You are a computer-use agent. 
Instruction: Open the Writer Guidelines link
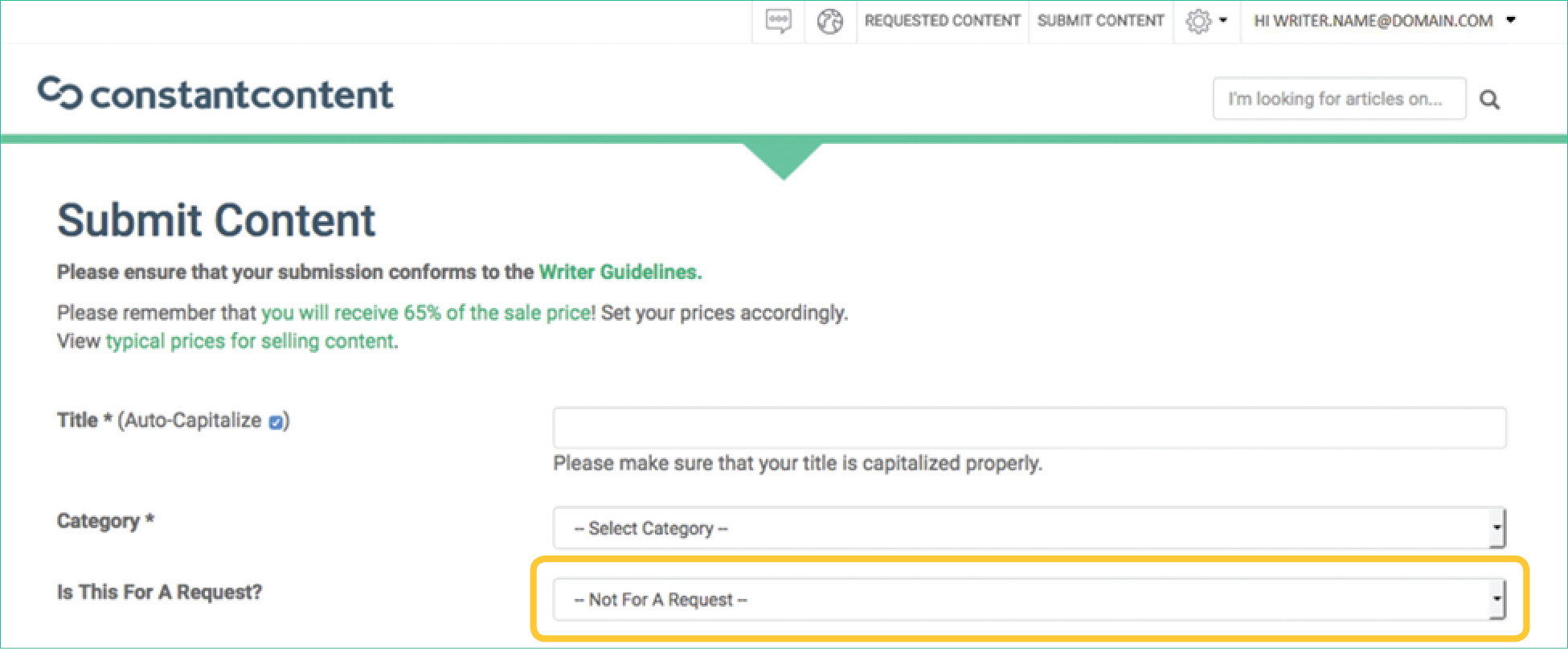pyautogui.click(x=620, y=273)
